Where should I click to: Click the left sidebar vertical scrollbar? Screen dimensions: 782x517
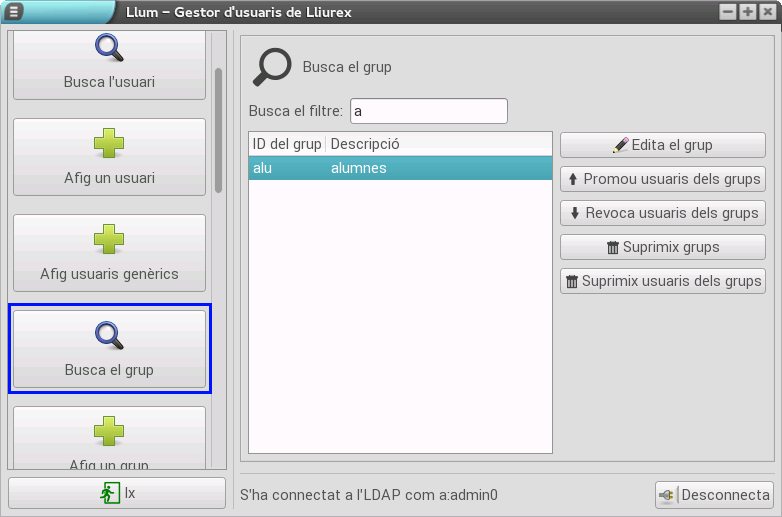[x=218, y=130]
